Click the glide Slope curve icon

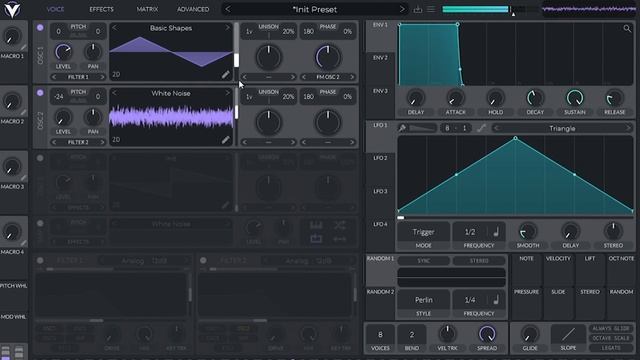(x=568, y=335)
